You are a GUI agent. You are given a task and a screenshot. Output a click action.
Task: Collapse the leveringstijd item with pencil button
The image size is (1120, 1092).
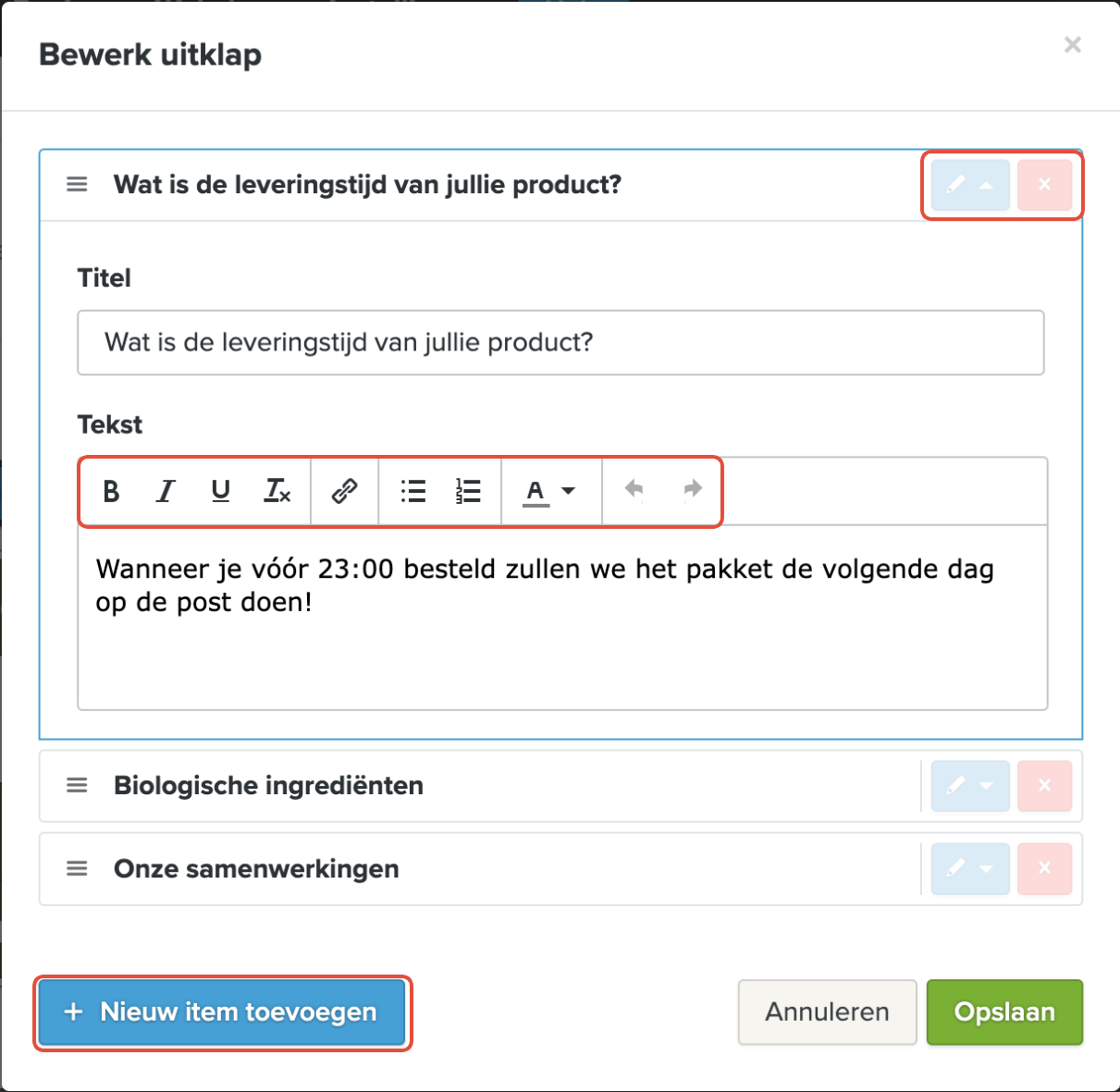click(x=970, y=185)
